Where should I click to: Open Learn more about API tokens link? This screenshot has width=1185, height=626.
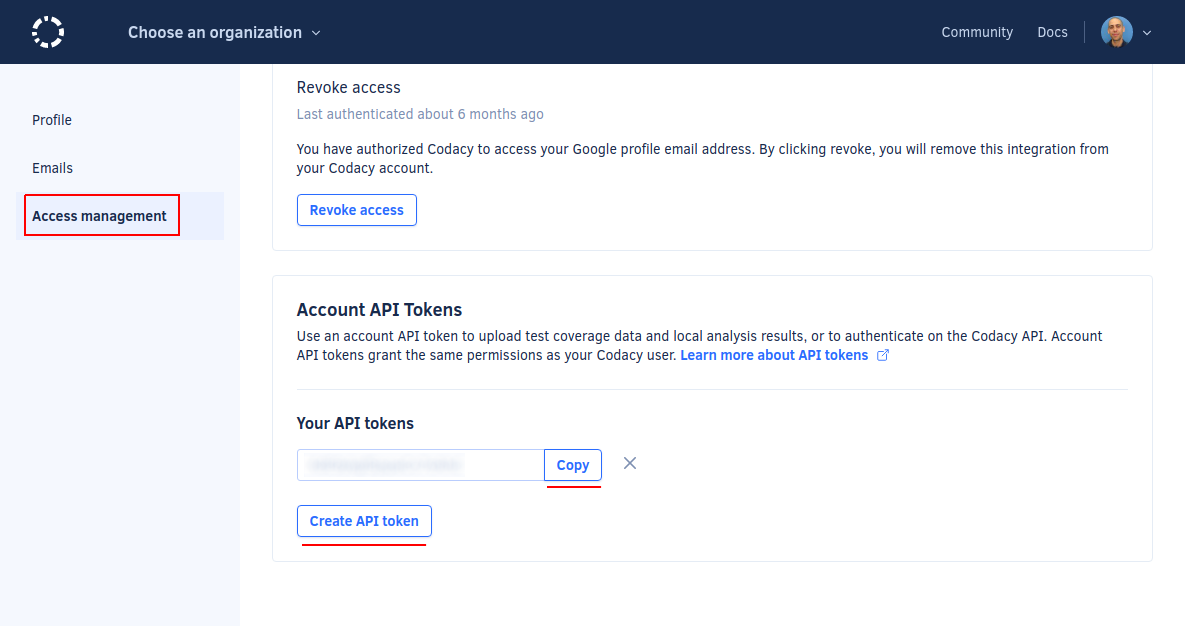click(774, 355)
